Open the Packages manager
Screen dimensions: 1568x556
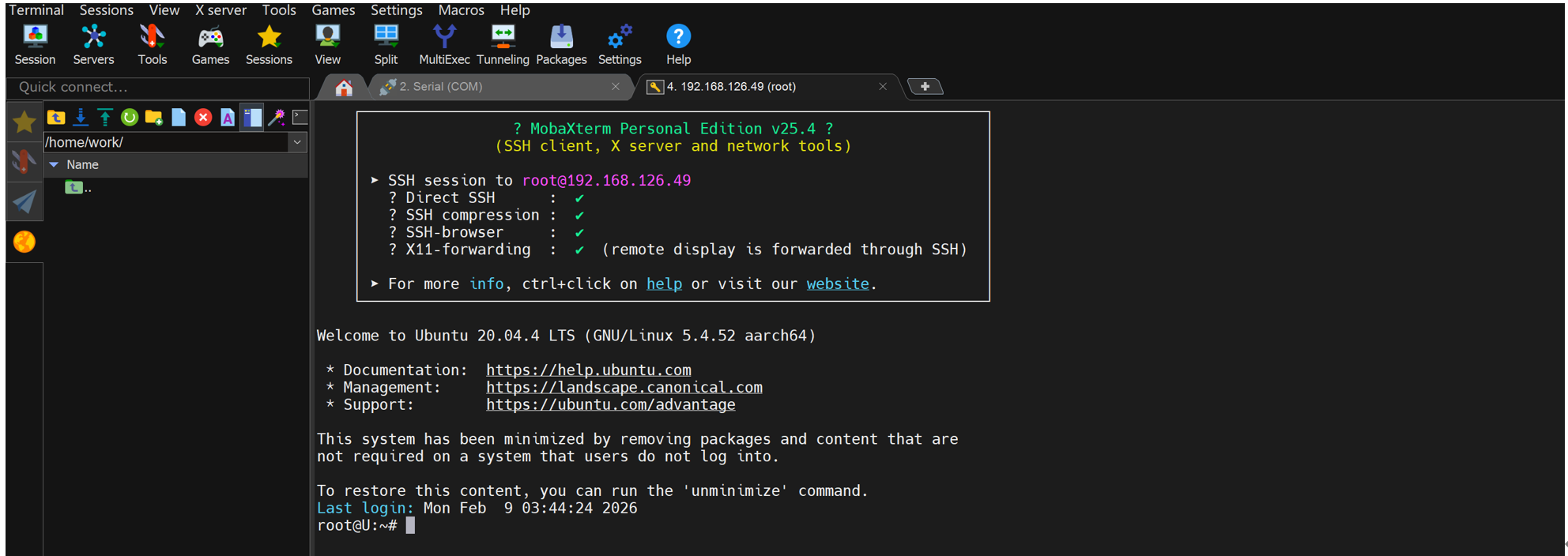pyautogui.click(x=561, y=45)
